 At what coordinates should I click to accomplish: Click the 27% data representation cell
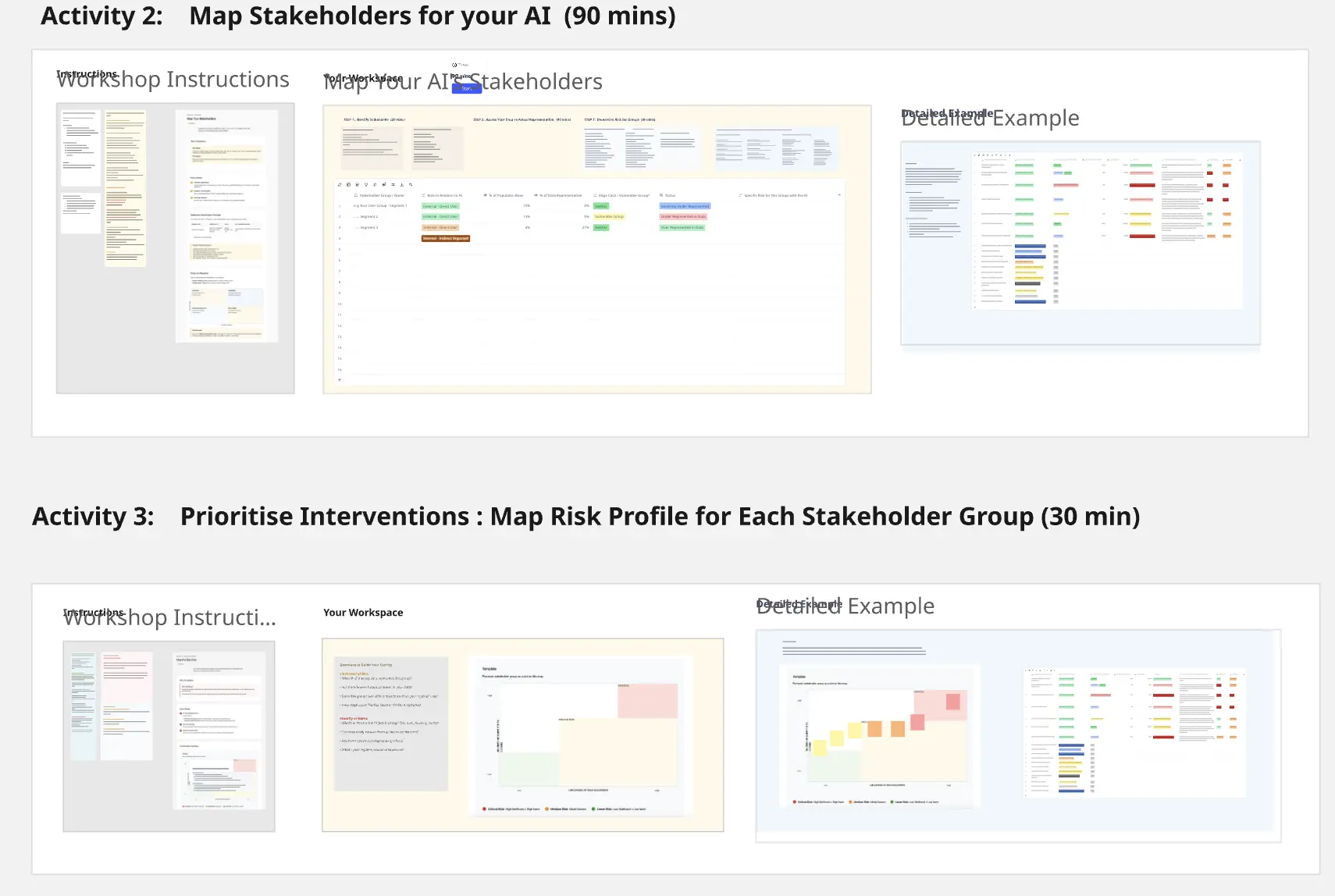click(586, 227)
